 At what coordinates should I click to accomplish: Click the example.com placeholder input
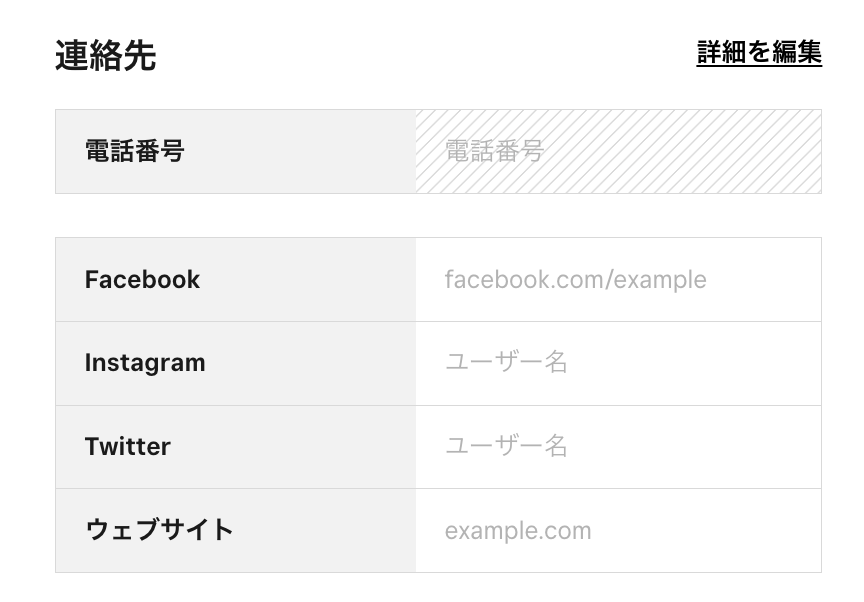click(618, 530)
